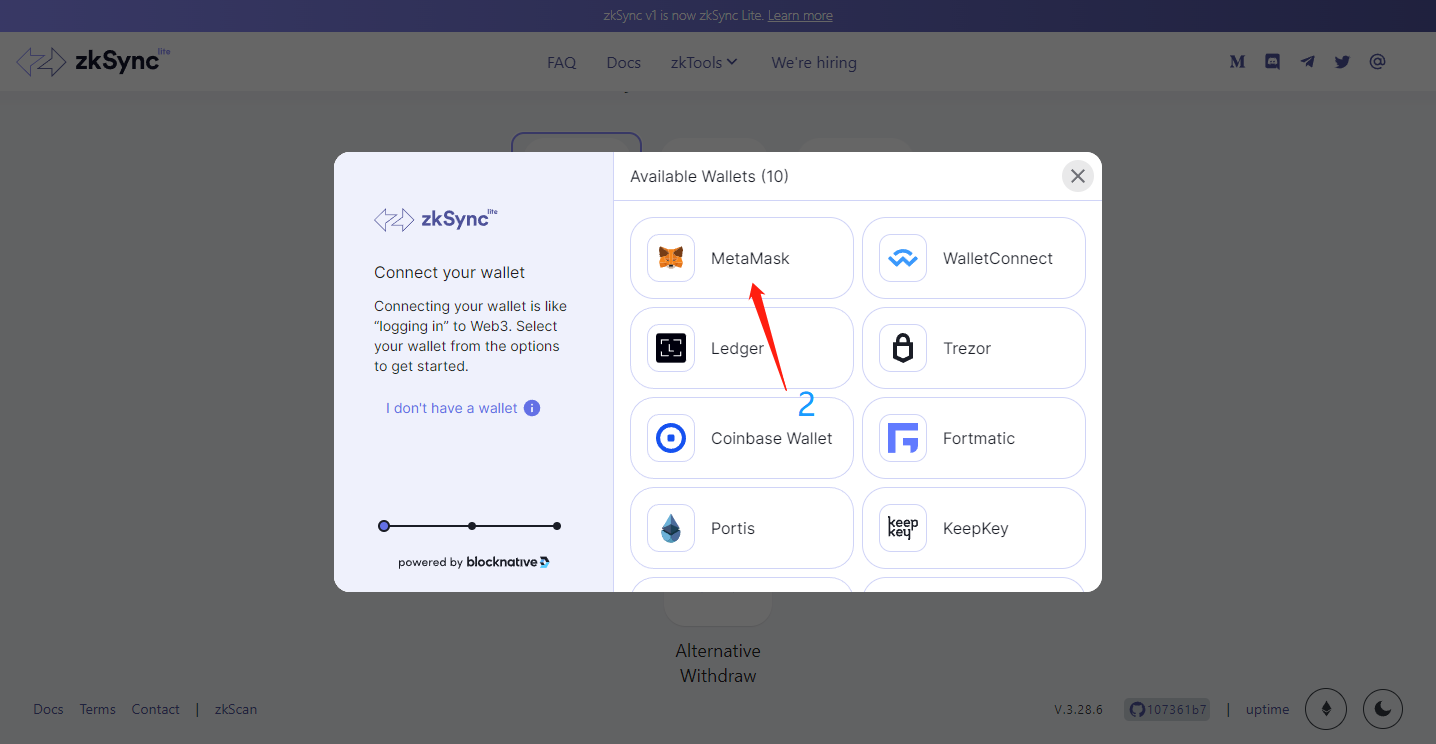Image resolution: width=1436 pixels, height=744 pixels.
Task: Connect using Coinbase Wallet
Action: [741, 438]
